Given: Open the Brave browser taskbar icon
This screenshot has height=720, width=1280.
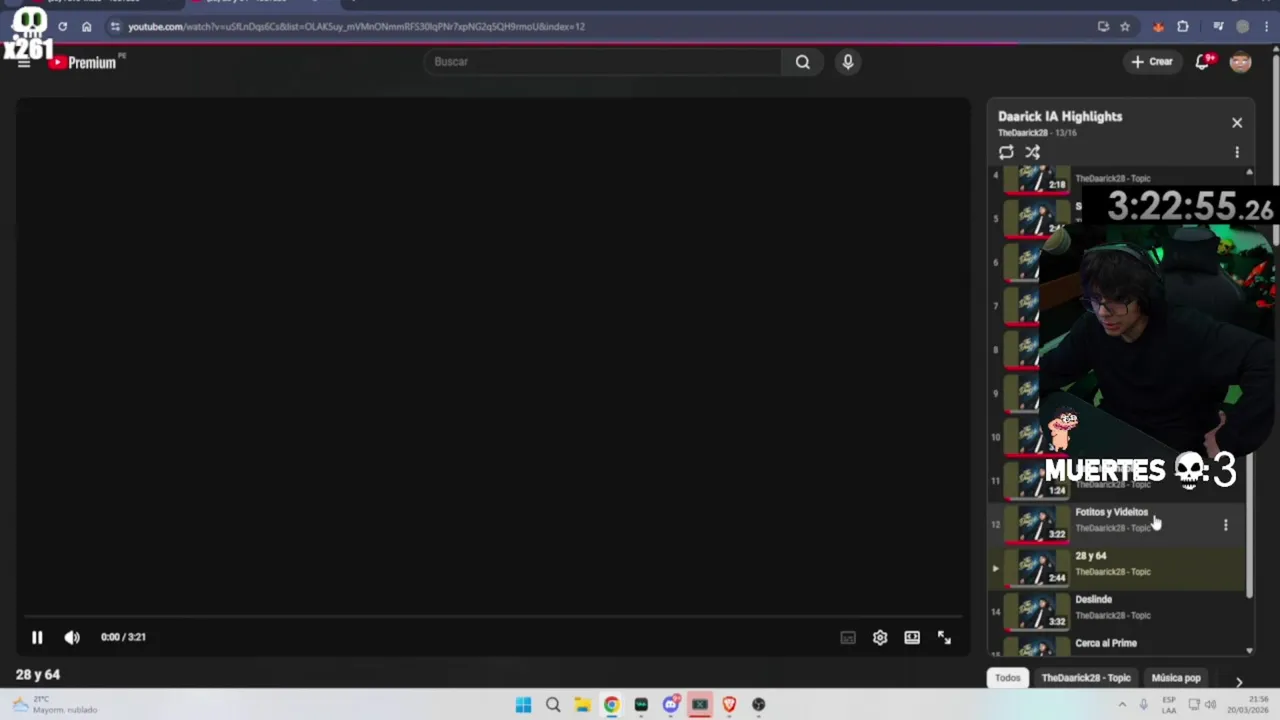Looking at the screenshot, I should pos(729,705).
